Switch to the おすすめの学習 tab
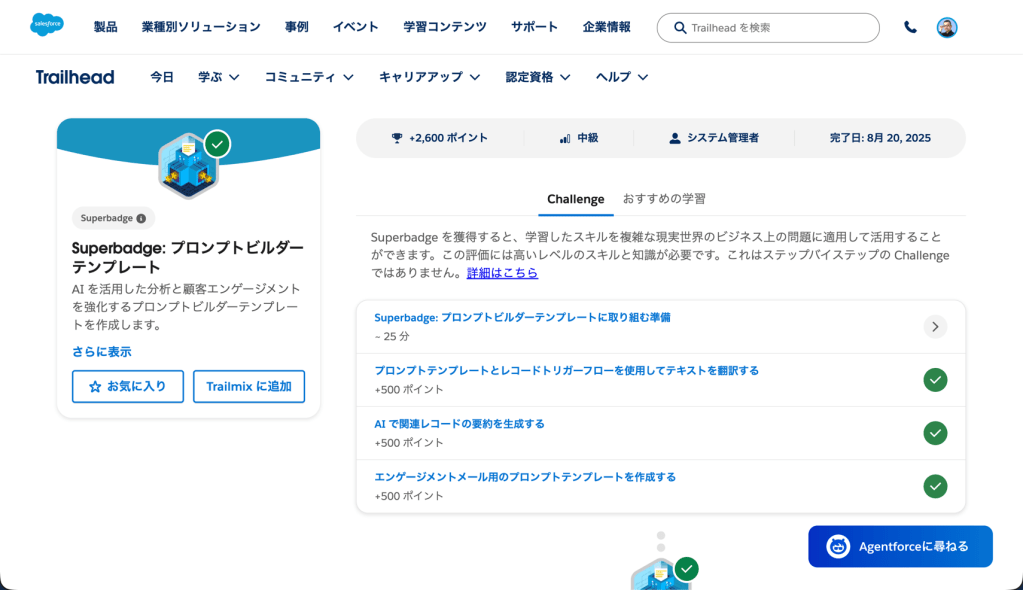This screenshot has height=590, width=1023. tap(664, 198)
